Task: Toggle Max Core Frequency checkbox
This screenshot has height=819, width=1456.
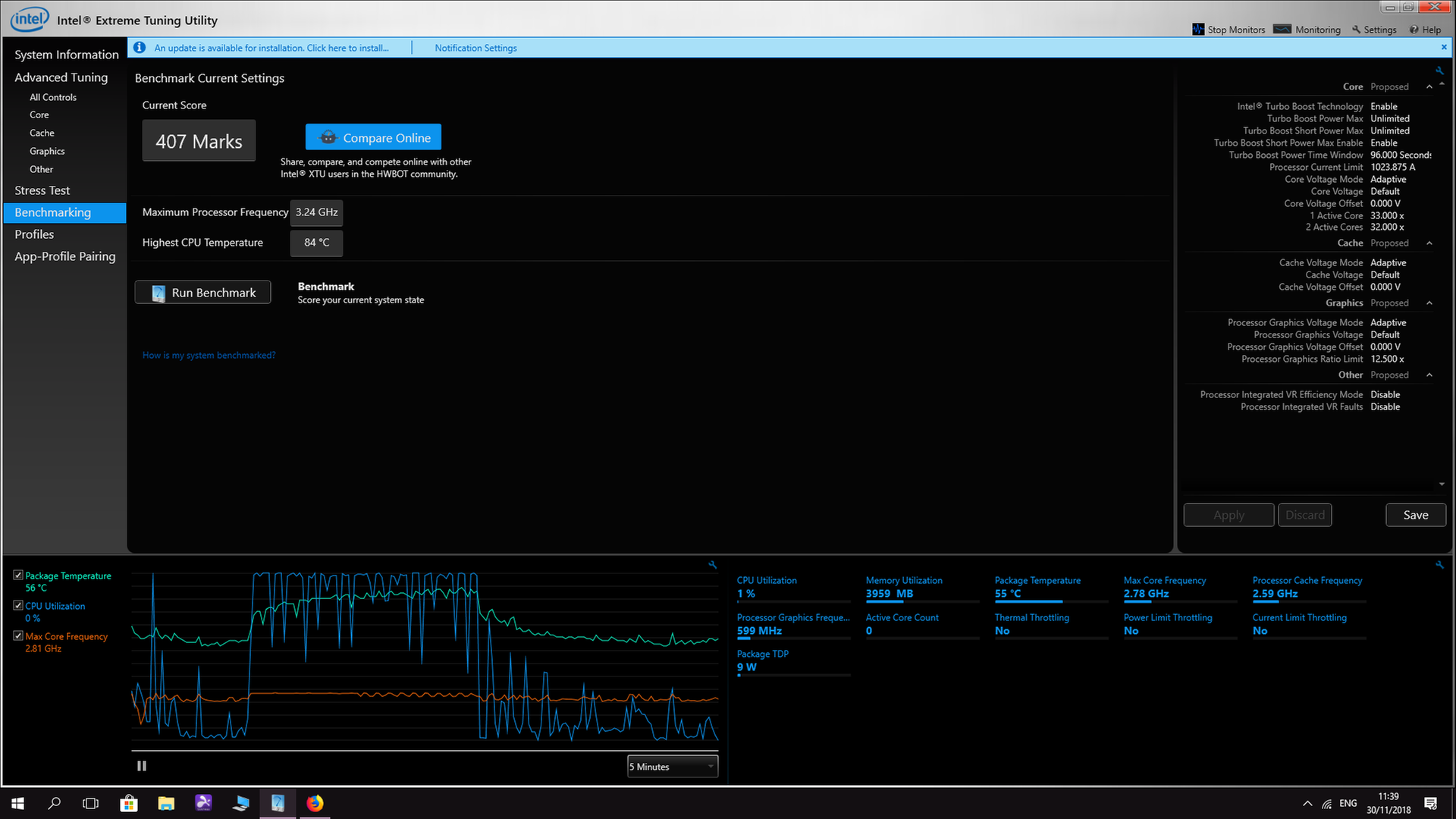Action: coord(18,636)
